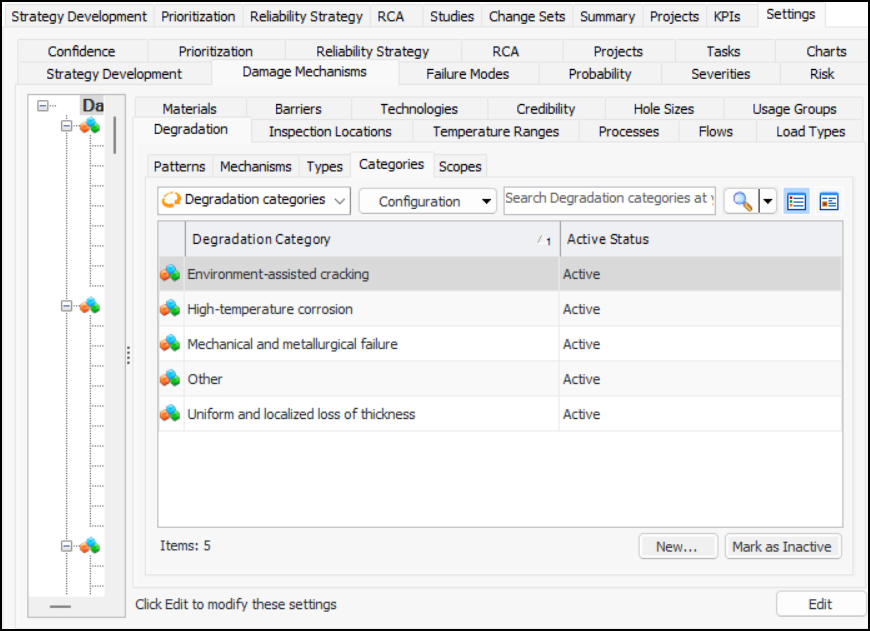Open the Degradation categories dropdown
This screenshot has width=870, height=631.
pyautogui.click(x=254, y=200)
